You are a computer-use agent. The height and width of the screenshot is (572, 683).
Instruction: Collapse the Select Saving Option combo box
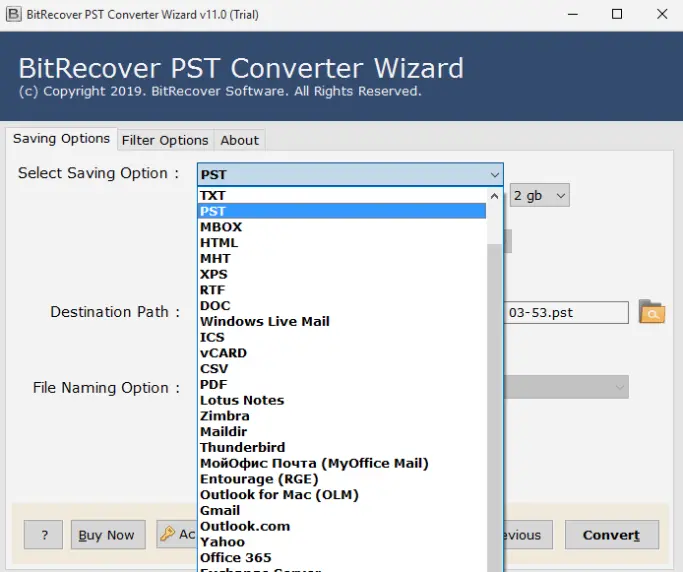click(494, 175)
